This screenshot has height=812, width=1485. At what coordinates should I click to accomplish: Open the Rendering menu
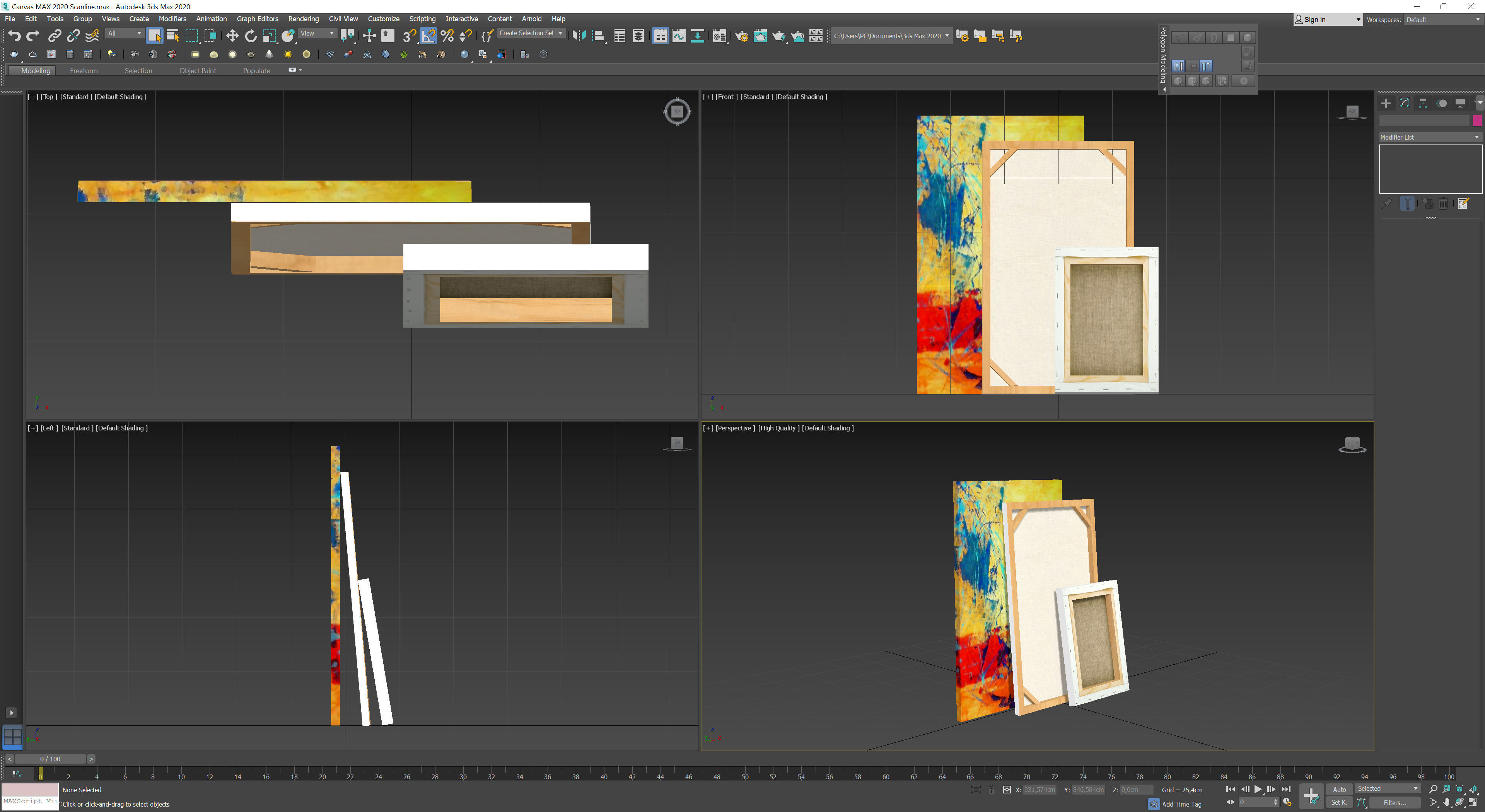coord(303,19)
